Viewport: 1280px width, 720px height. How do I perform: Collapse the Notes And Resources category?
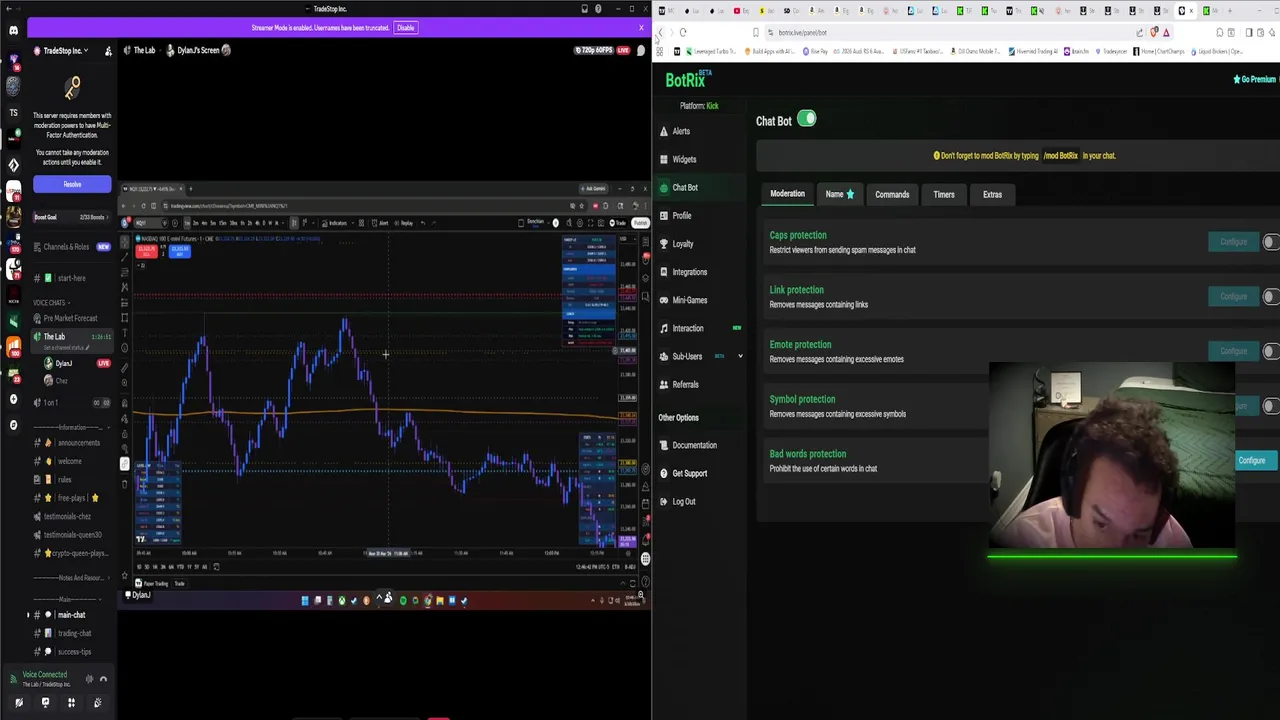(x=71, y=578)
